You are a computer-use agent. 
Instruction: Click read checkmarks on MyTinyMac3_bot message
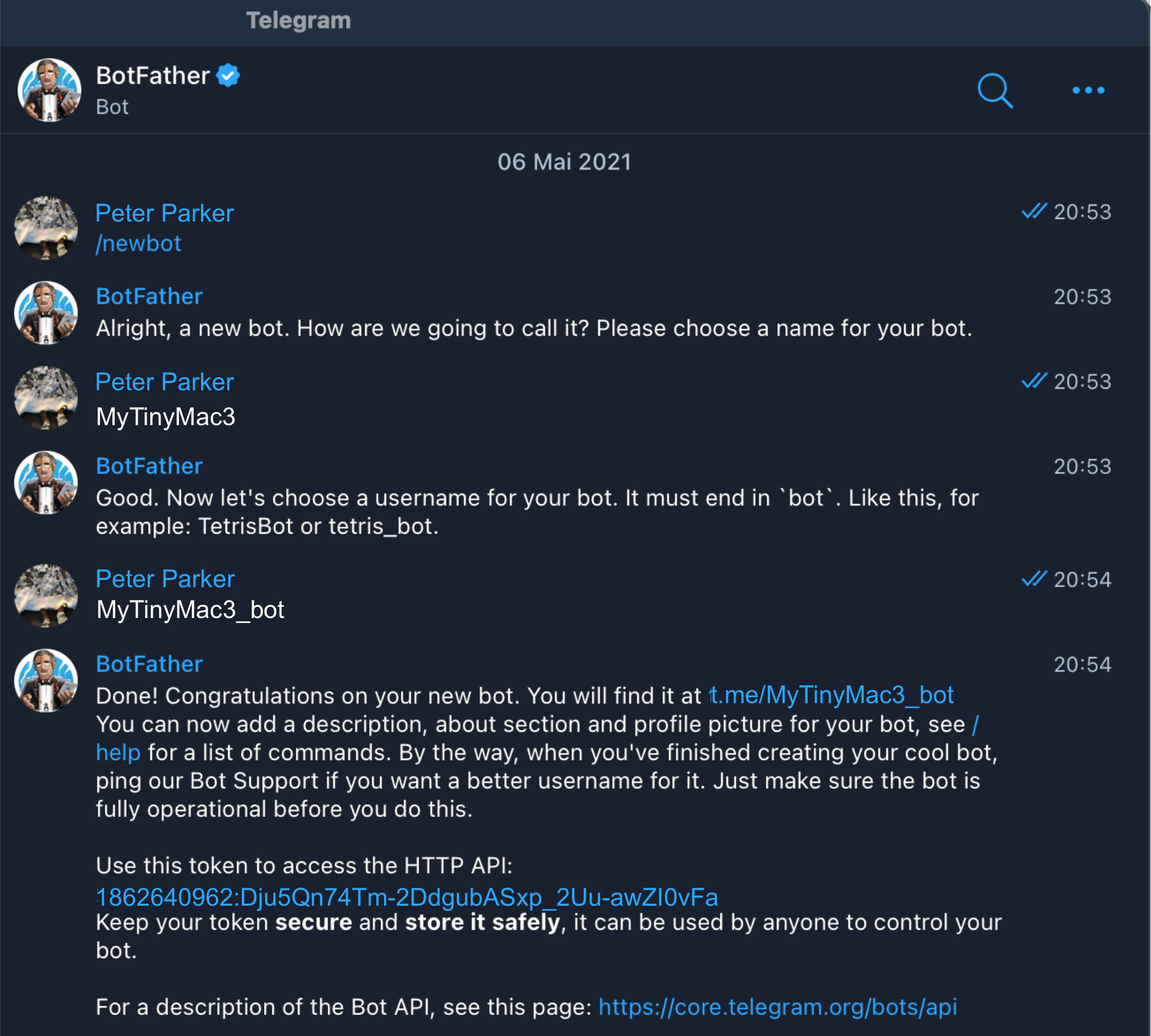1034,580
